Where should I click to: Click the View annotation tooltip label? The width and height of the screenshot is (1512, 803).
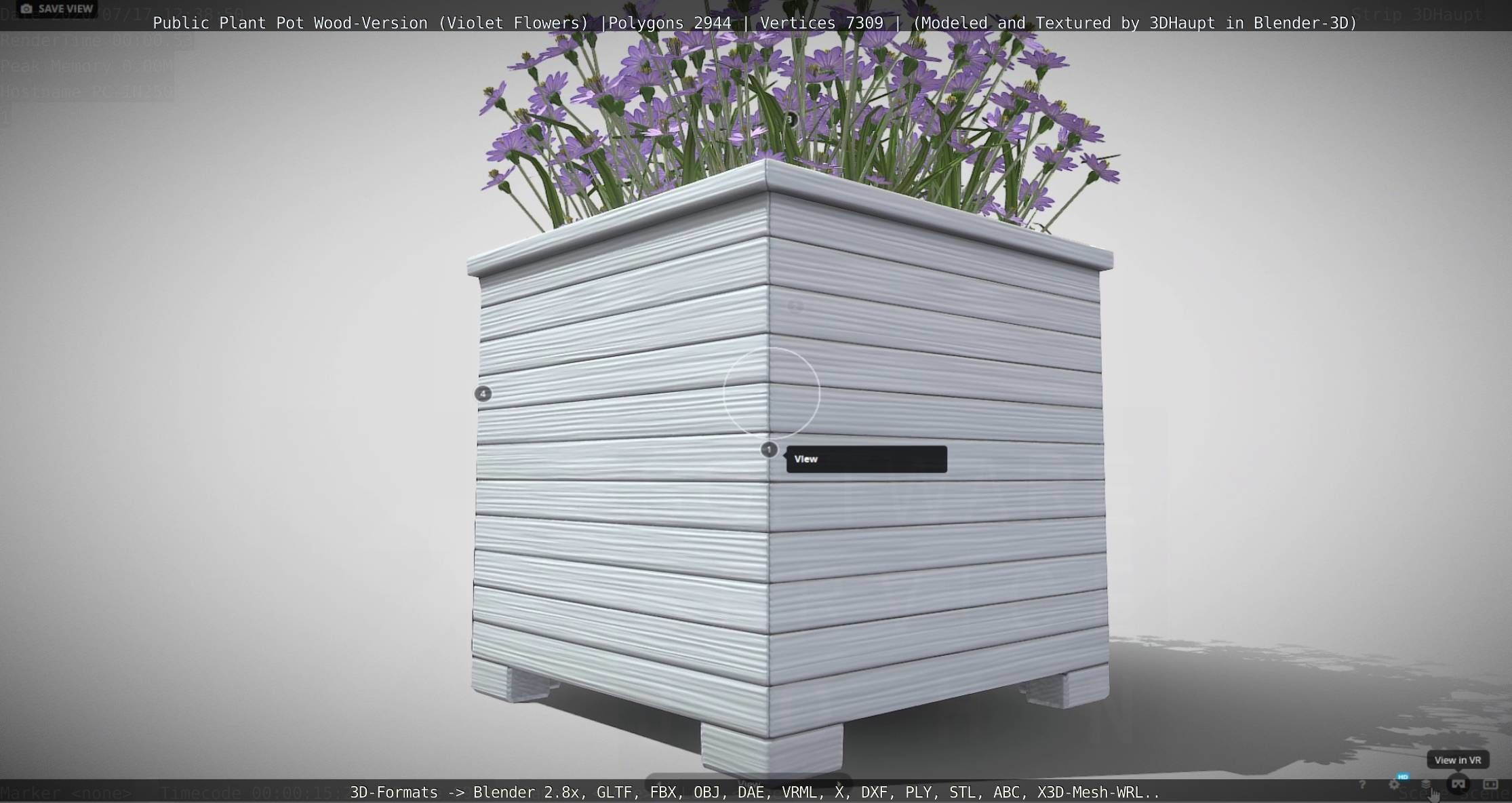(867, 459)
